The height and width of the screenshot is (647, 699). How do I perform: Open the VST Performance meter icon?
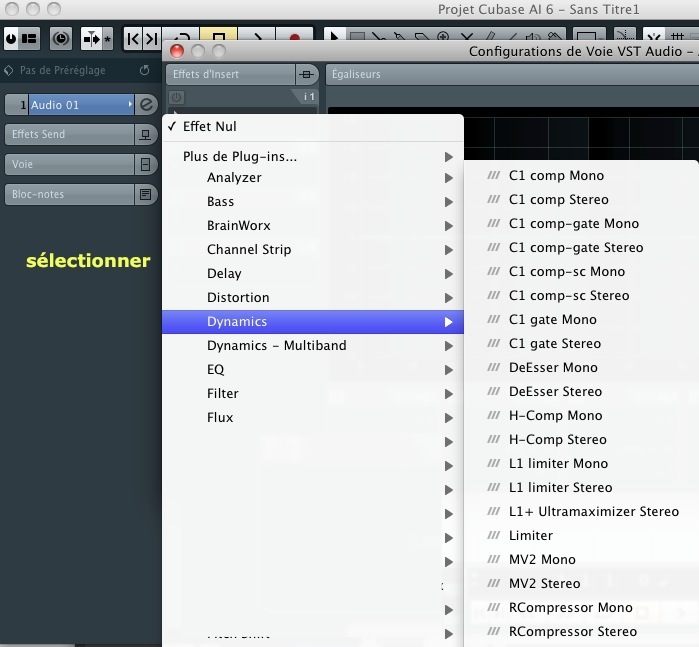[61, 39]
